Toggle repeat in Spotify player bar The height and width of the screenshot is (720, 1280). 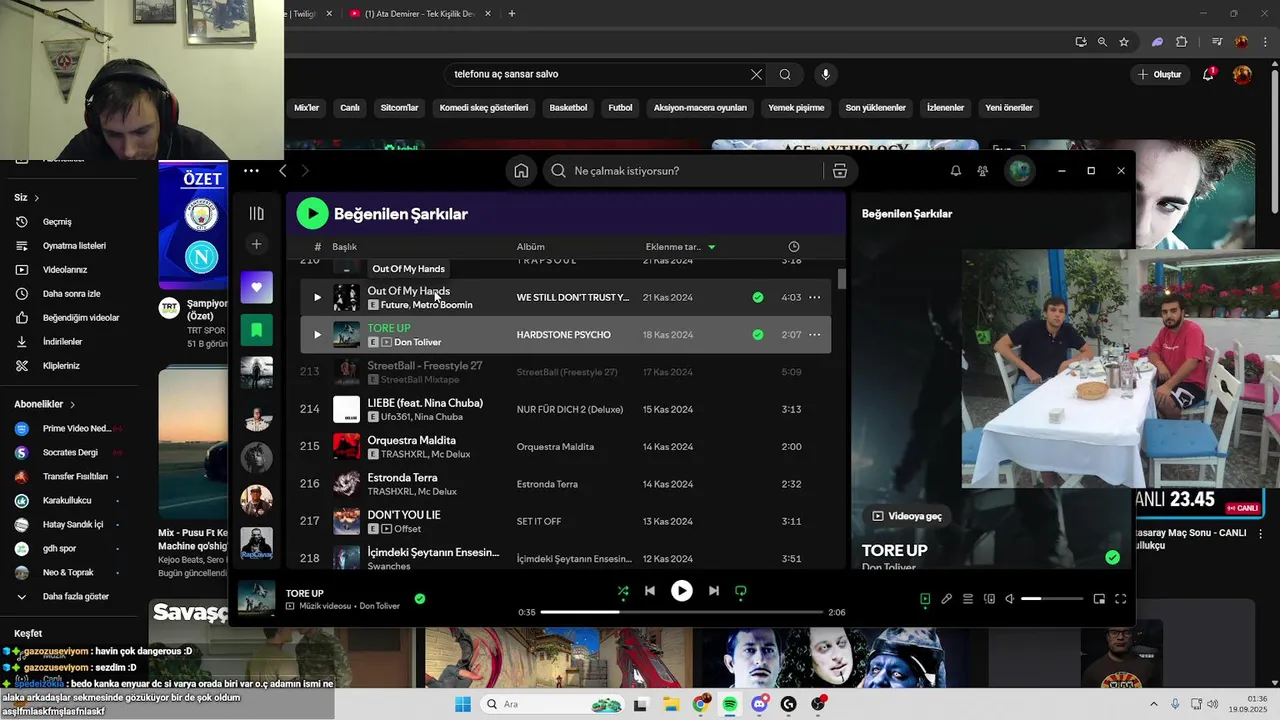click(741, 591)
